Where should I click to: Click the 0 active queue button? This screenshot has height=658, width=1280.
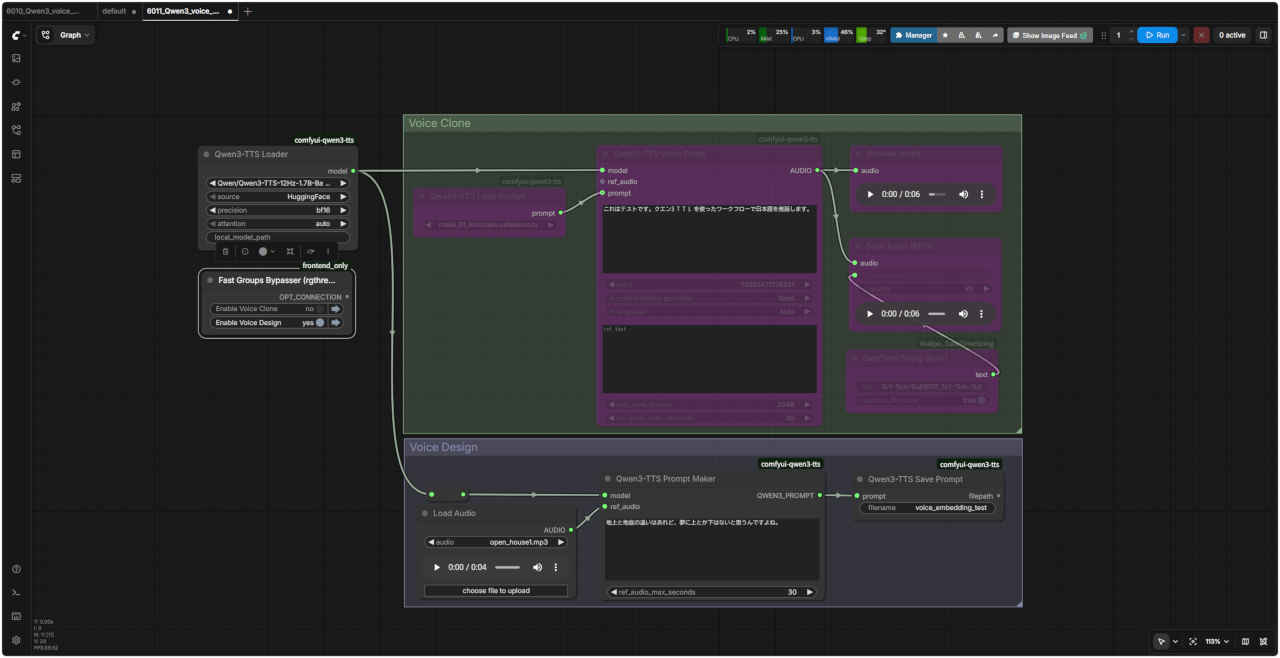point(1231,35)
